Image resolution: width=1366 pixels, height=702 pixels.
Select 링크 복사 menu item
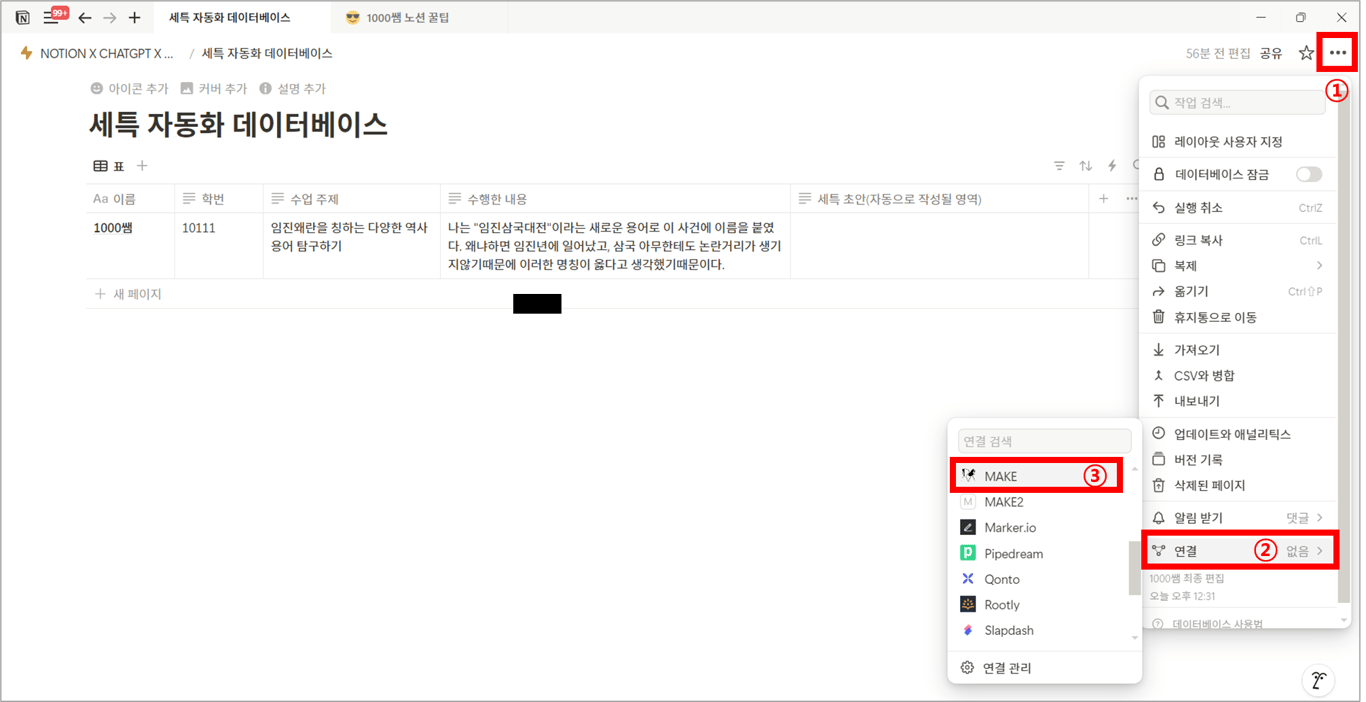1238,240
